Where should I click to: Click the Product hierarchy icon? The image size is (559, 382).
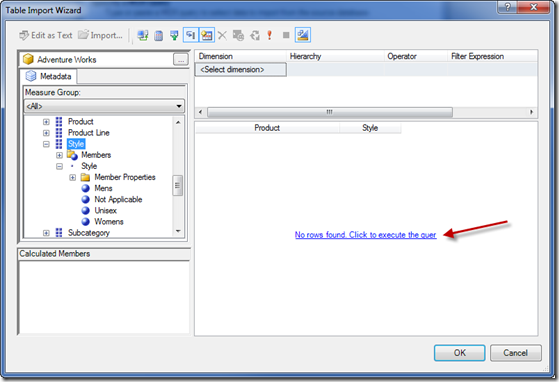click(x=59, y=122)
